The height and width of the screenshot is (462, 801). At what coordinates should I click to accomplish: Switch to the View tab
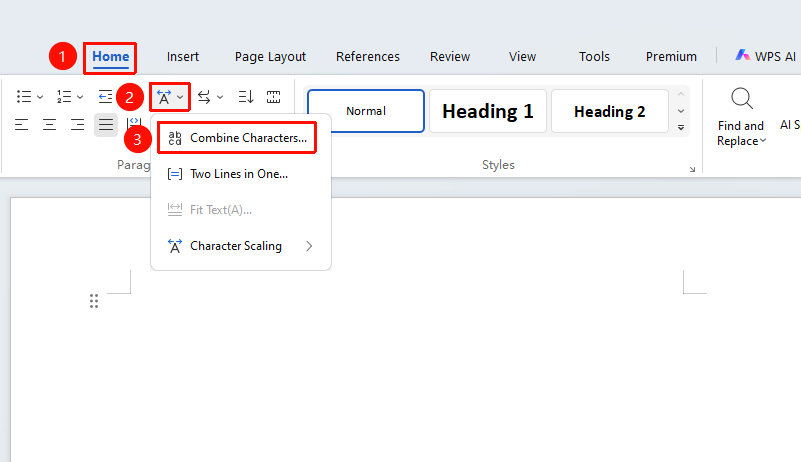(x=522, y=57)
